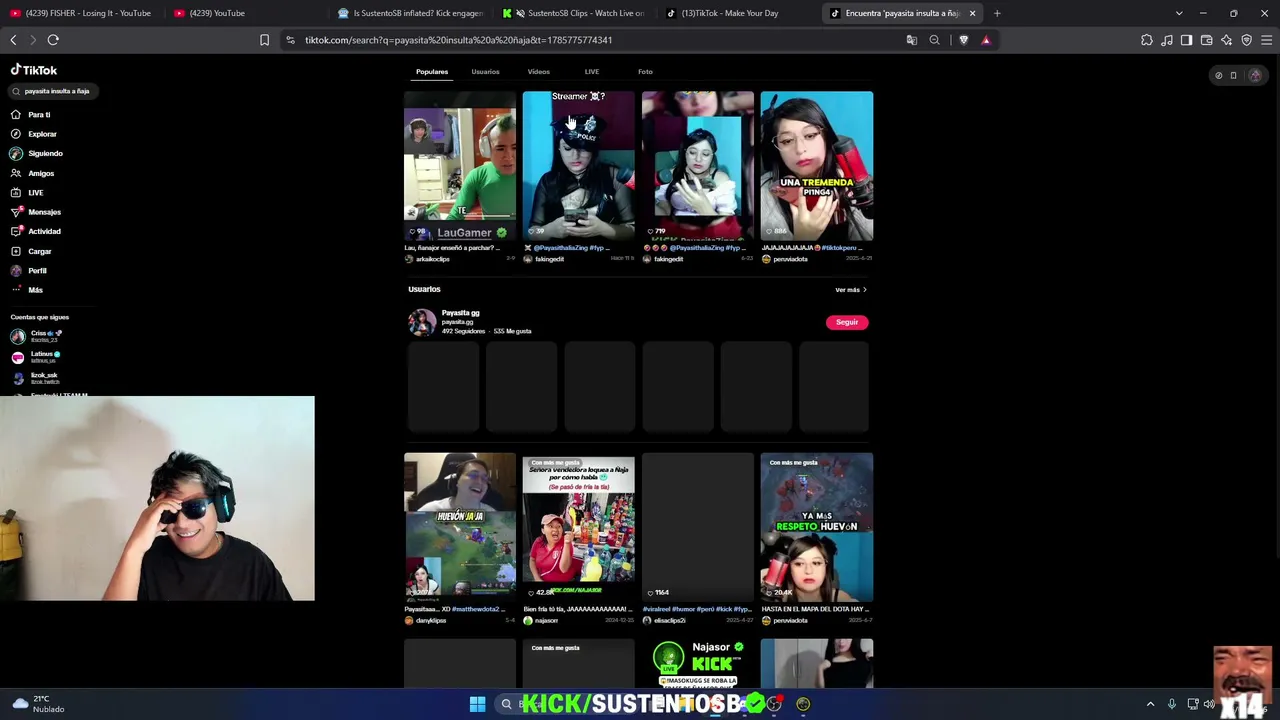This screenshot has width=1280, height=720.
Task: Play the Señora vendedora video thumbnail
Action: click(578, 527)
